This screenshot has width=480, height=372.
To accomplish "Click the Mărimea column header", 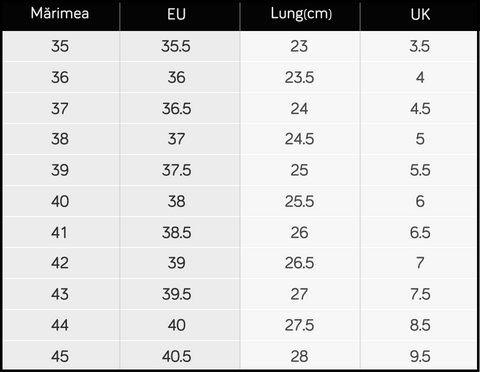I will tap(60, 14).
